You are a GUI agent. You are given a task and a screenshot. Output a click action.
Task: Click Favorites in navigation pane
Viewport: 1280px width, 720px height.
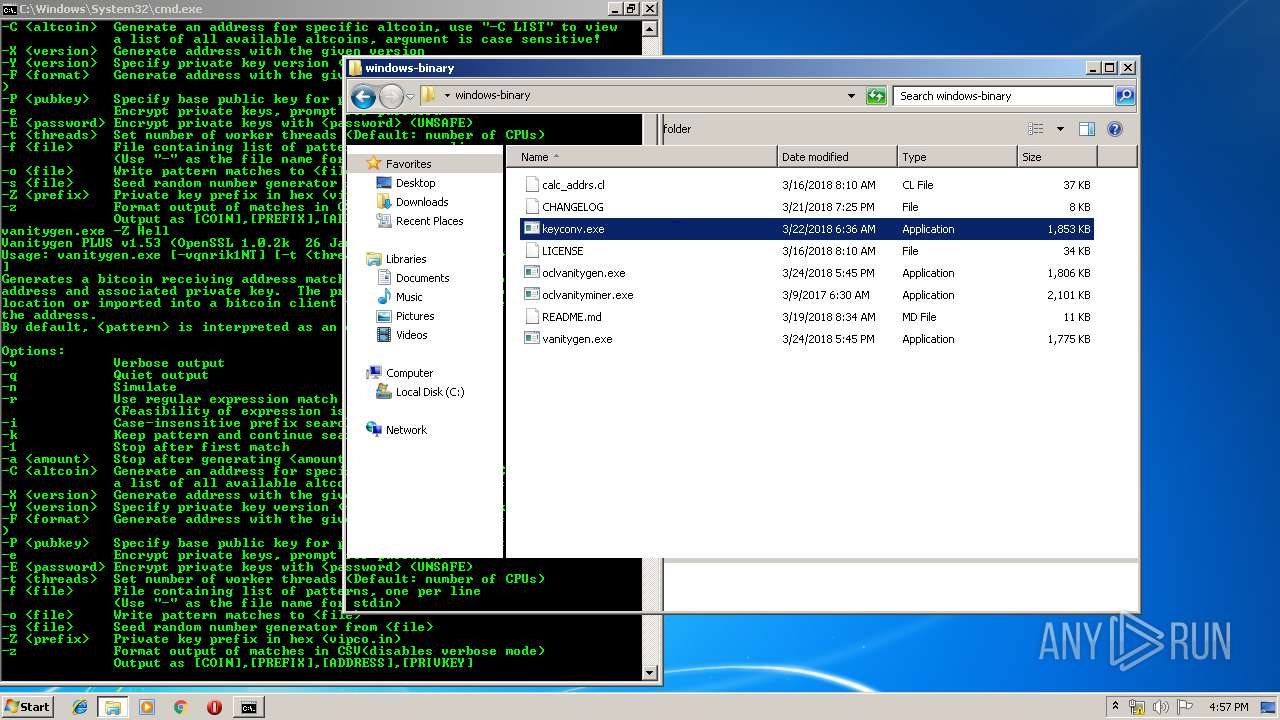click(x=408, y=164)
